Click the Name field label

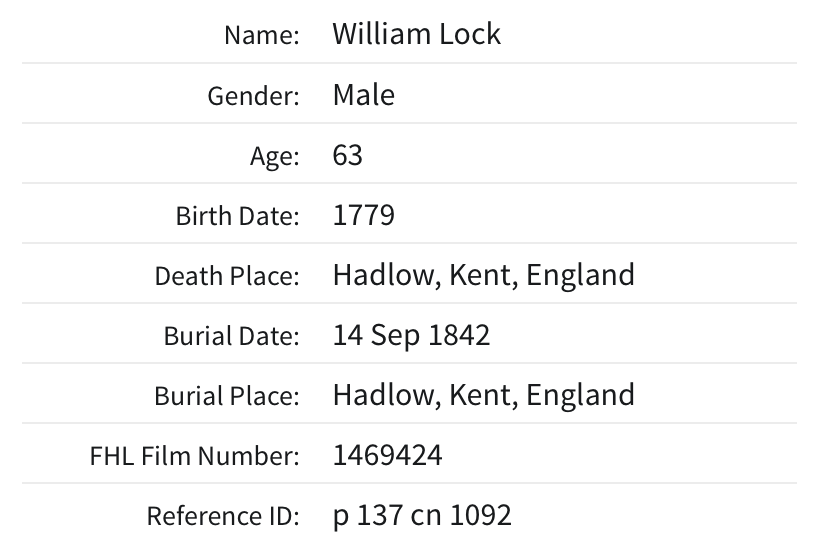[261, 35]
